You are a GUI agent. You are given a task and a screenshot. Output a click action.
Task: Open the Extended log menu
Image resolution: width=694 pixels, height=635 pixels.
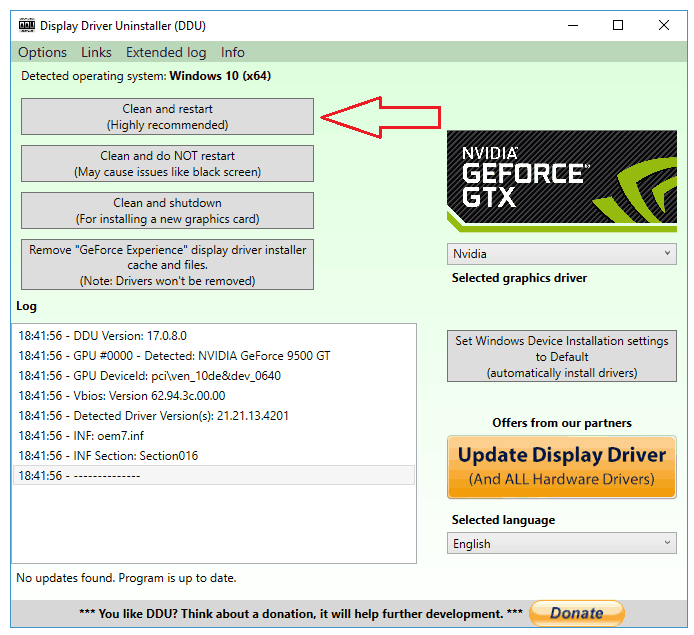click(166, 52)
